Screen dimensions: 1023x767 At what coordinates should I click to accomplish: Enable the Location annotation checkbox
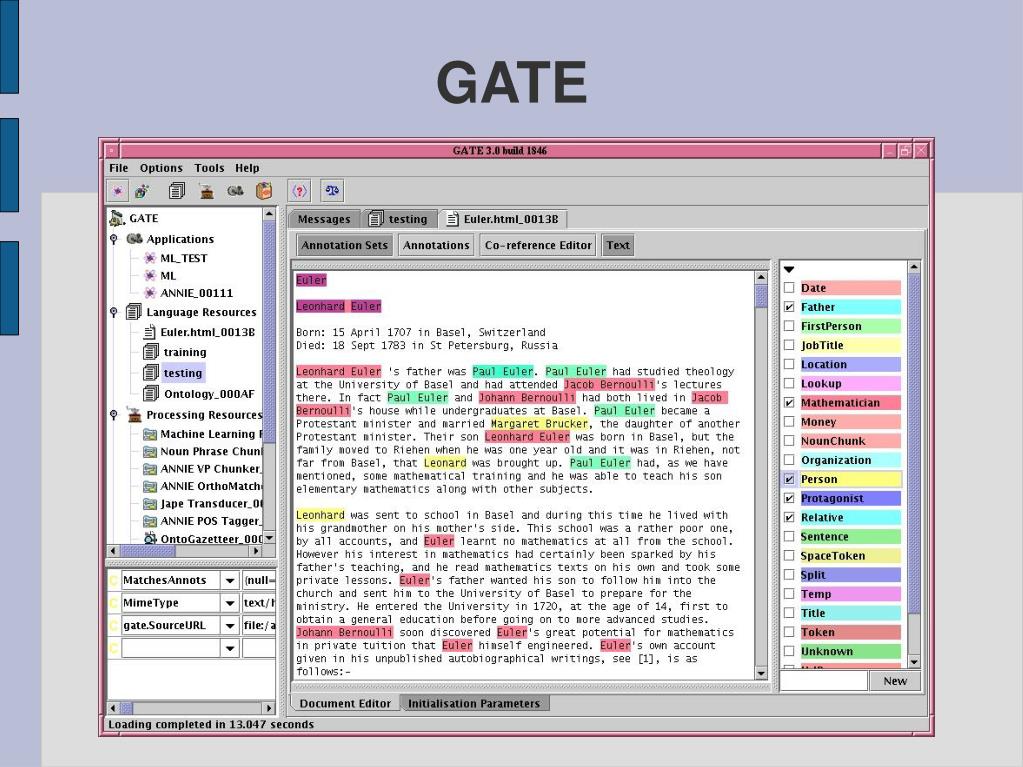point(789,364)
